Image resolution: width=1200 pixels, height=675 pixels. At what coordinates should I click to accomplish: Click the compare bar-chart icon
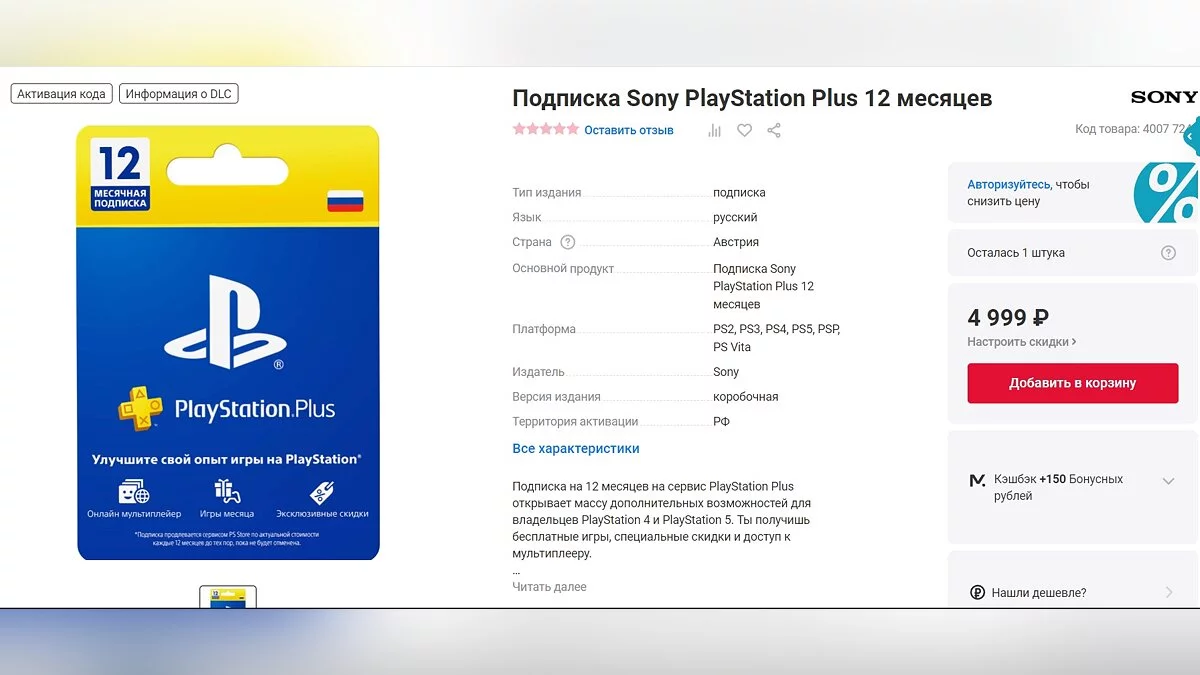click(x=714, y=130)
